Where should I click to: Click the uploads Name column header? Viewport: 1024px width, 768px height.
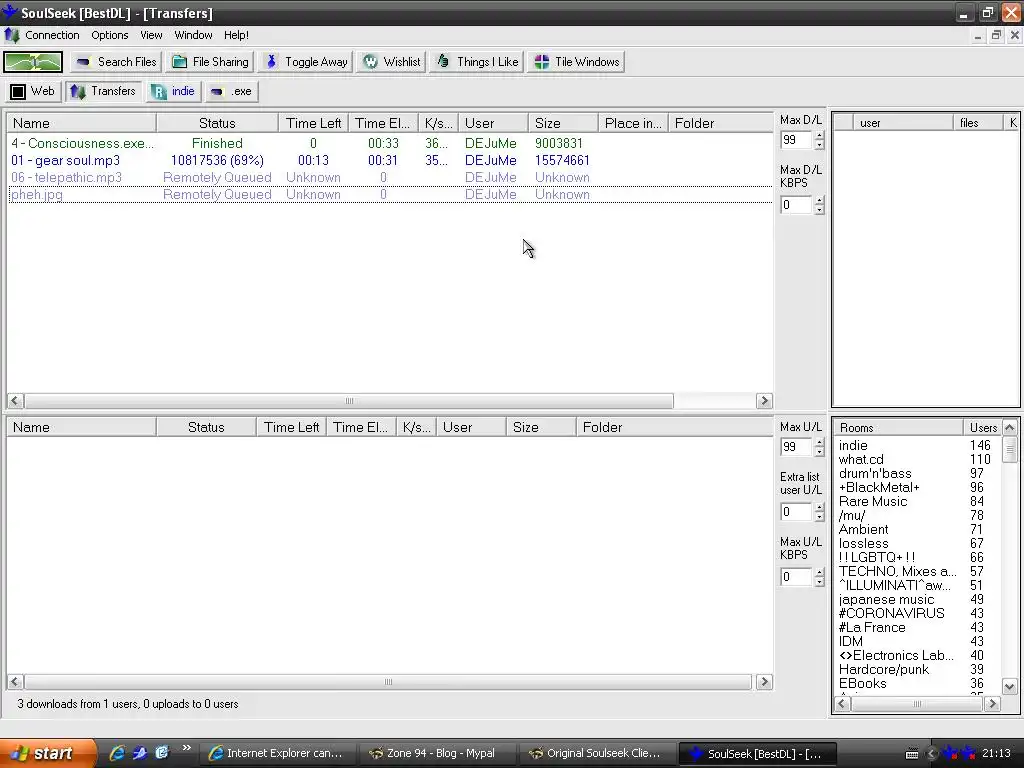tap(82, 427)
